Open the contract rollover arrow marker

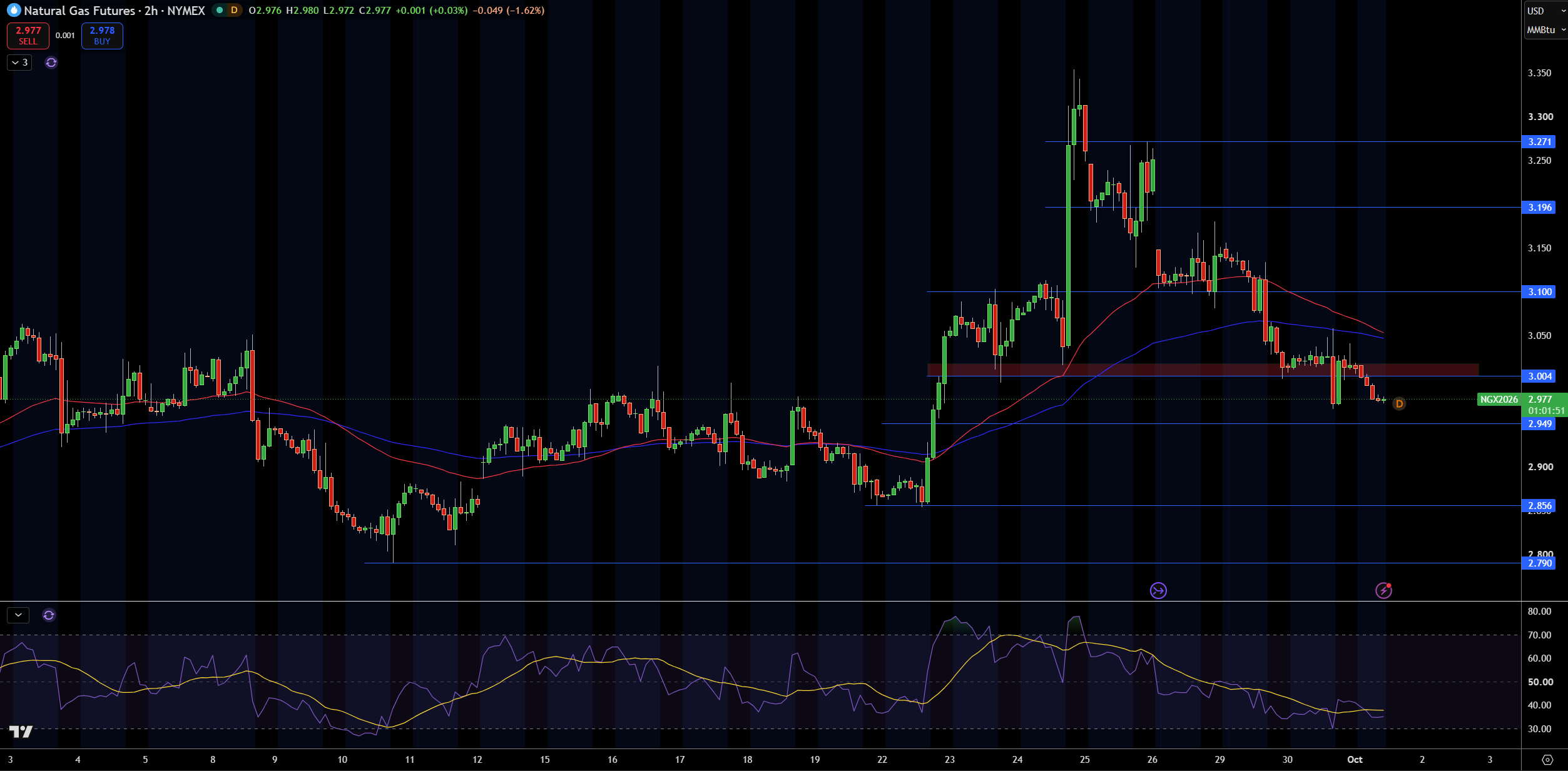1158,590
